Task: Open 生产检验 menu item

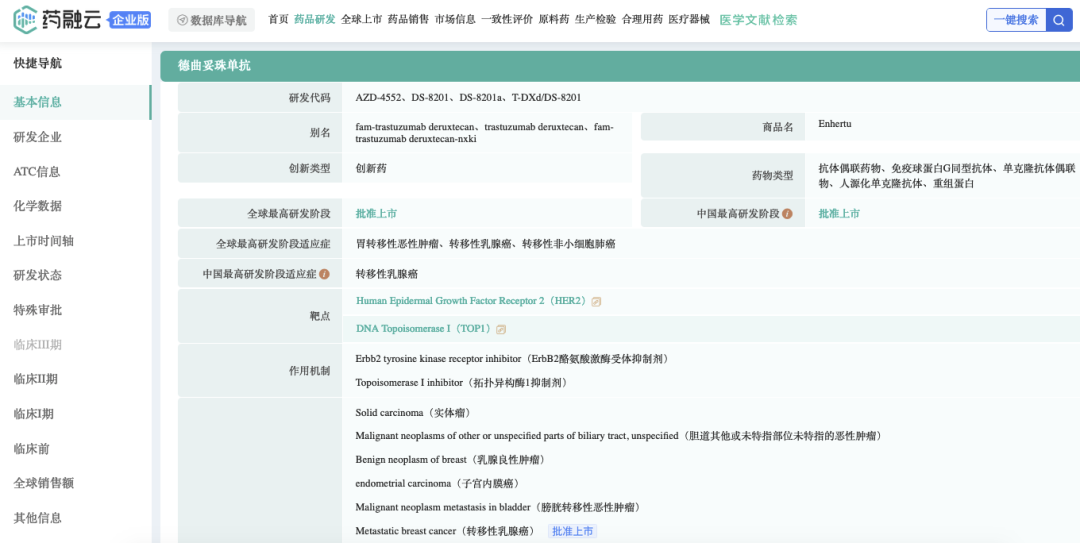Action: [595, 19]
